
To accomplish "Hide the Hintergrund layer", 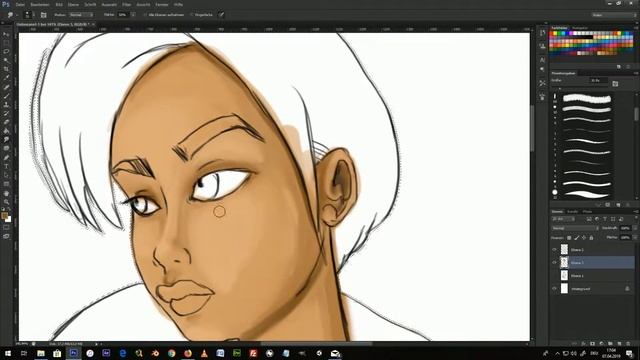I will click(x=554, y=289).
